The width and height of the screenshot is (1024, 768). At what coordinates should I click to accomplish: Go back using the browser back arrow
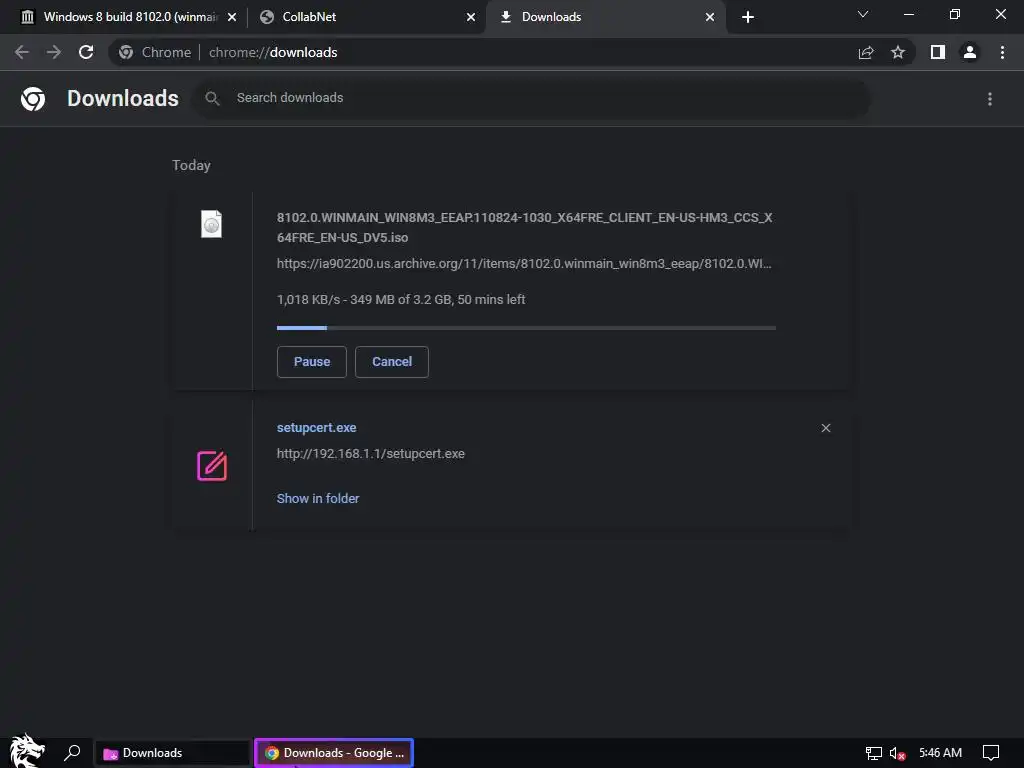22,52
